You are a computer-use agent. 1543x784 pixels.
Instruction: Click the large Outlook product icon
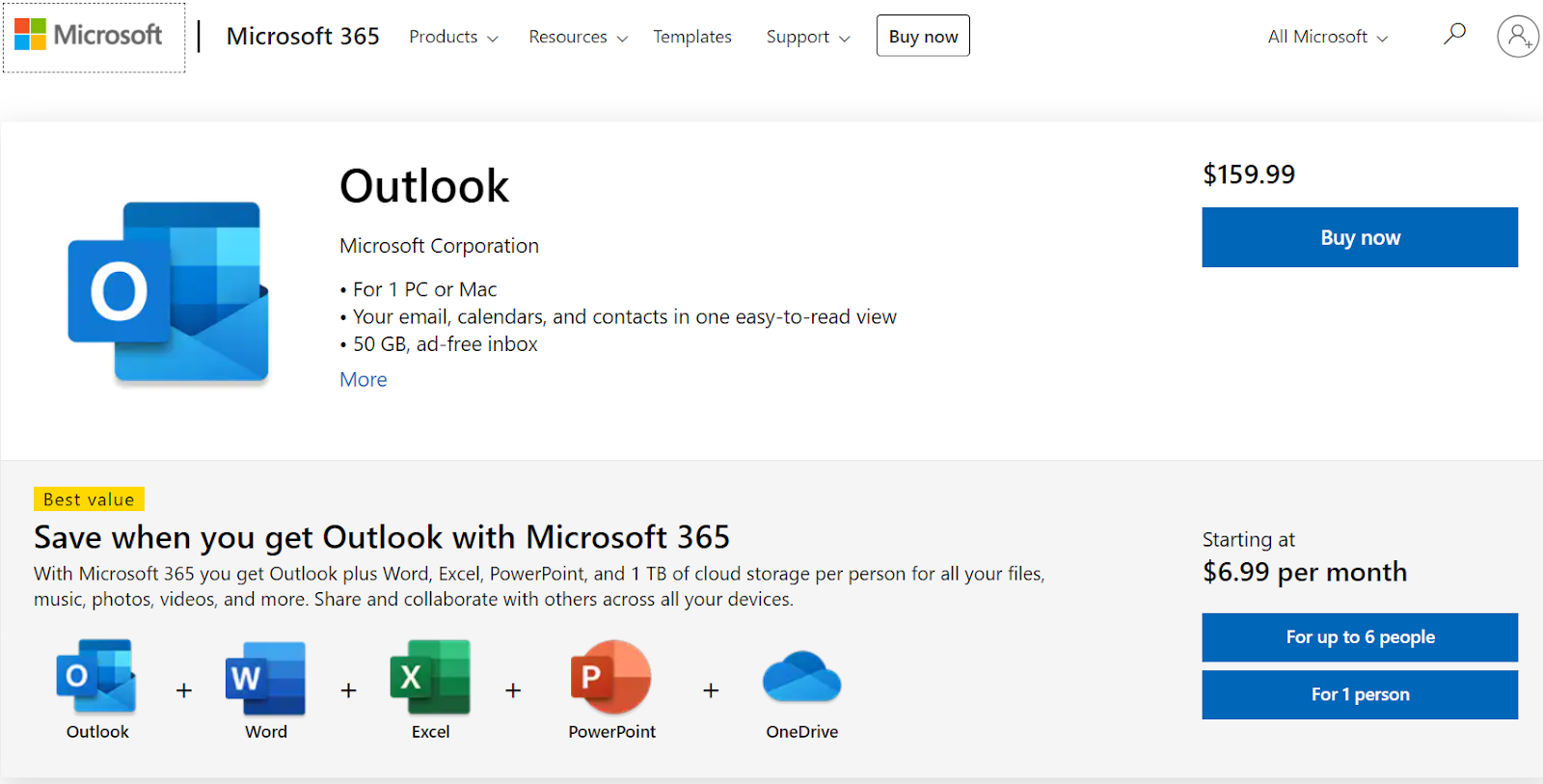[x=168, y=292]
